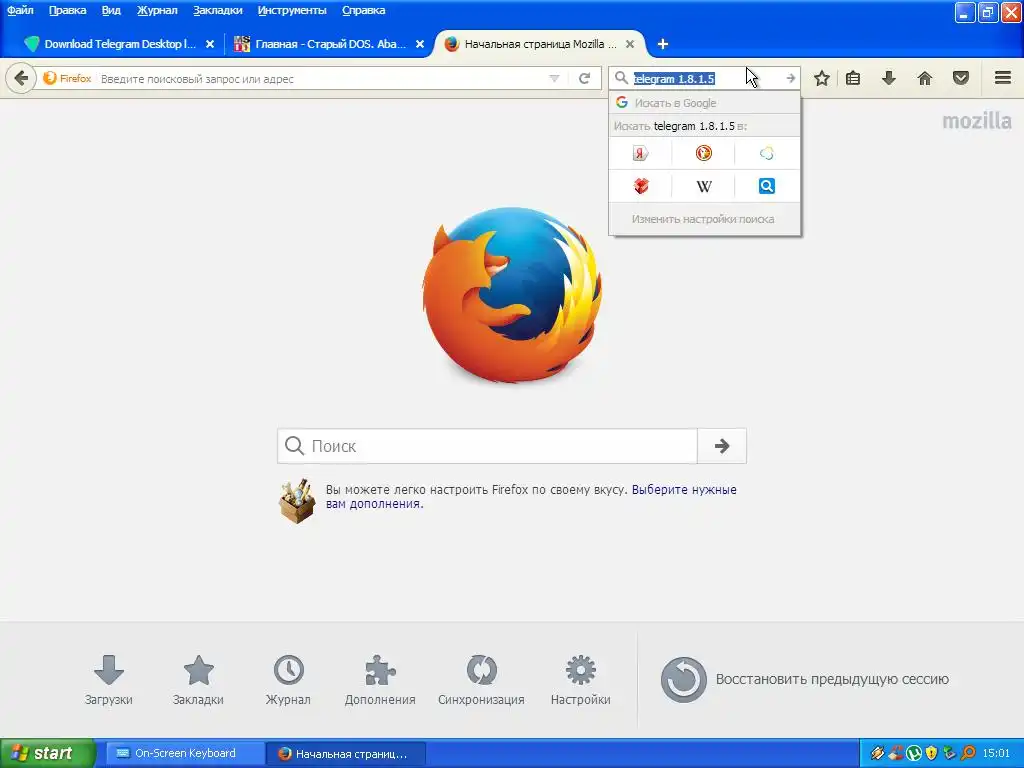This screenshot has height=768, width=1024.
Task: Open Закладки shortcut at the bottom
Action: 198,680
